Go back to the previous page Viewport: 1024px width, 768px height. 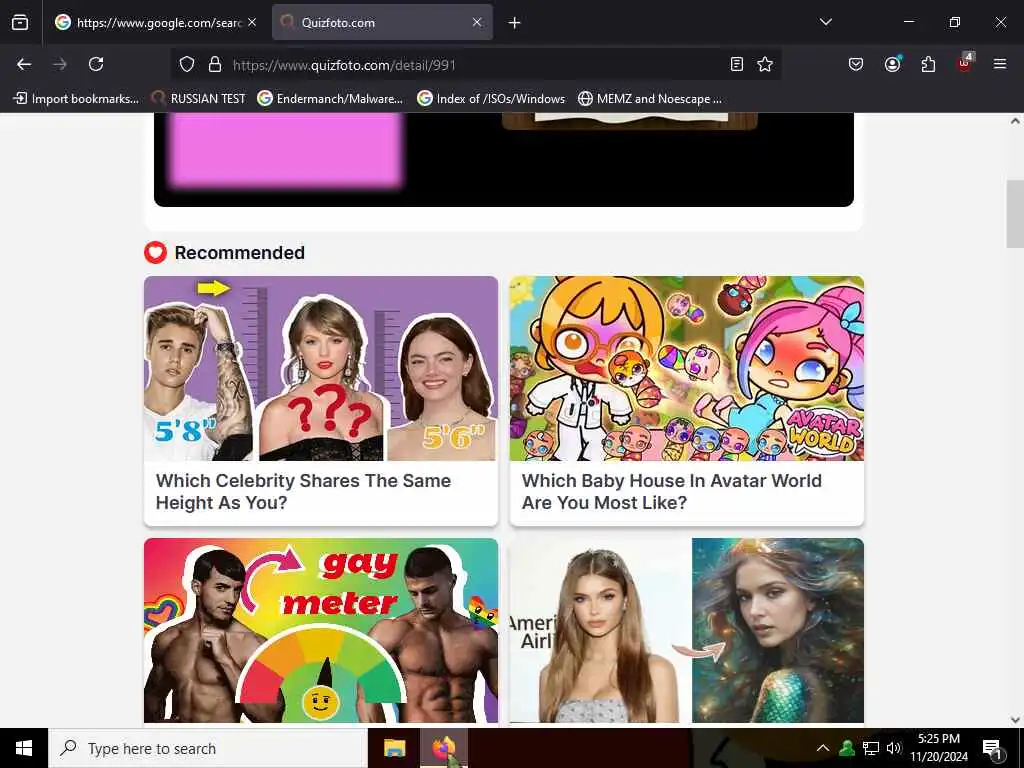coord(24,64)
